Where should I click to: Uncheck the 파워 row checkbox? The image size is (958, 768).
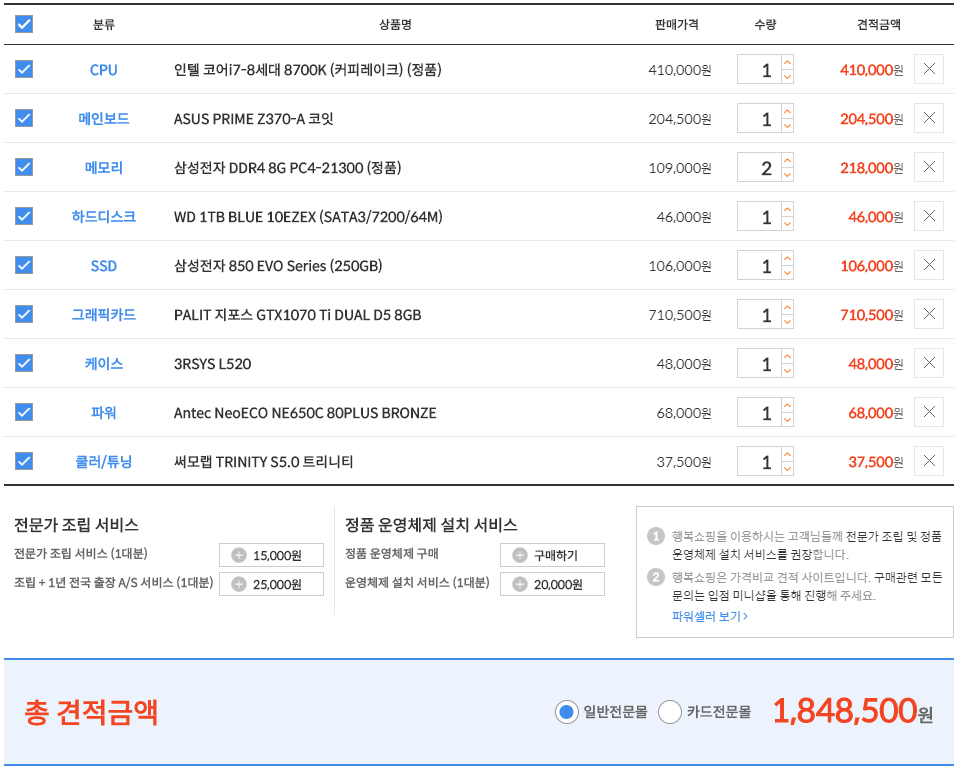pos(24,412)
